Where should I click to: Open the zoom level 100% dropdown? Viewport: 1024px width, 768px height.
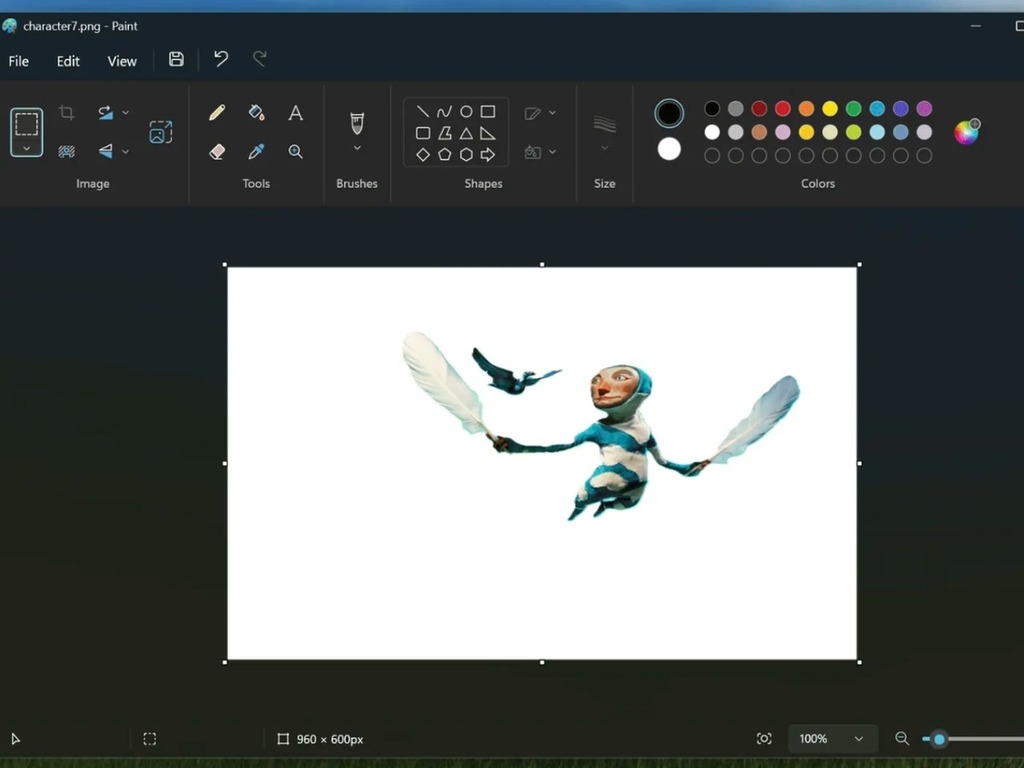pyautogui.click(x=833, y=739)
